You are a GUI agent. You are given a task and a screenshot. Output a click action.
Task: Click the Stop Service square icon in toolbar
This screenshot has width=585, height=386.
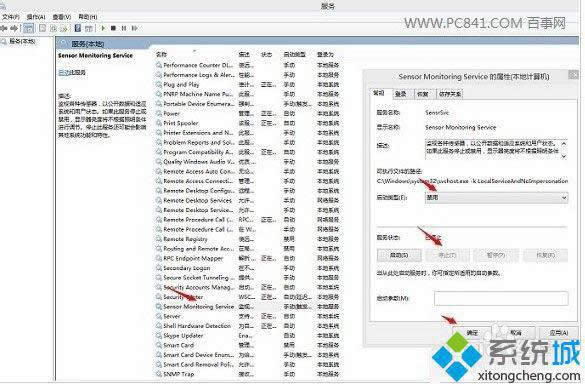(113, 28)
